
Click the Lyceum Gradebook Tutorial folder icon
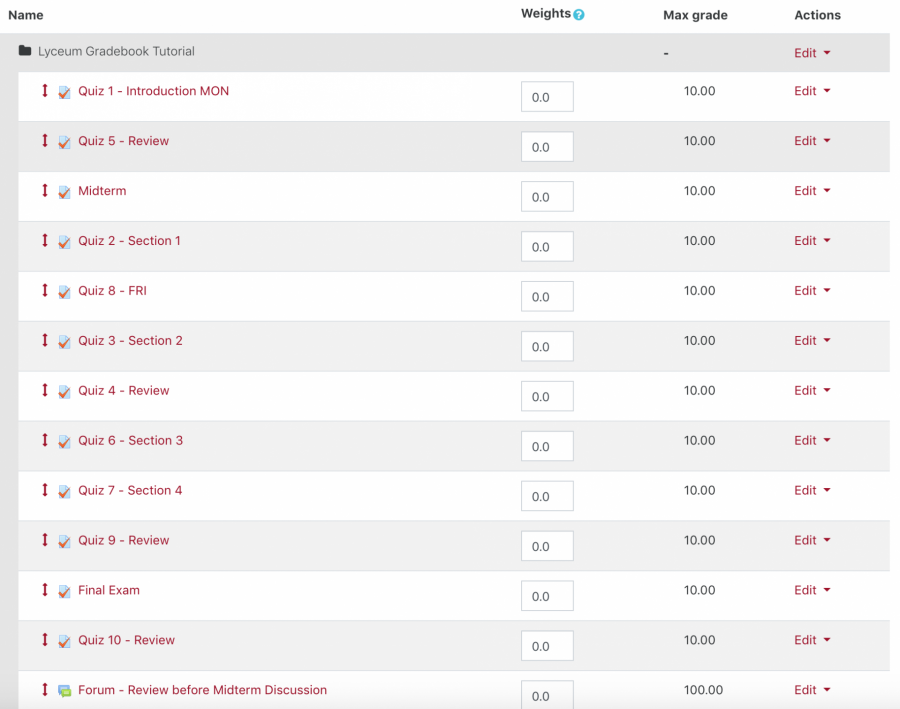coord(25,51)
